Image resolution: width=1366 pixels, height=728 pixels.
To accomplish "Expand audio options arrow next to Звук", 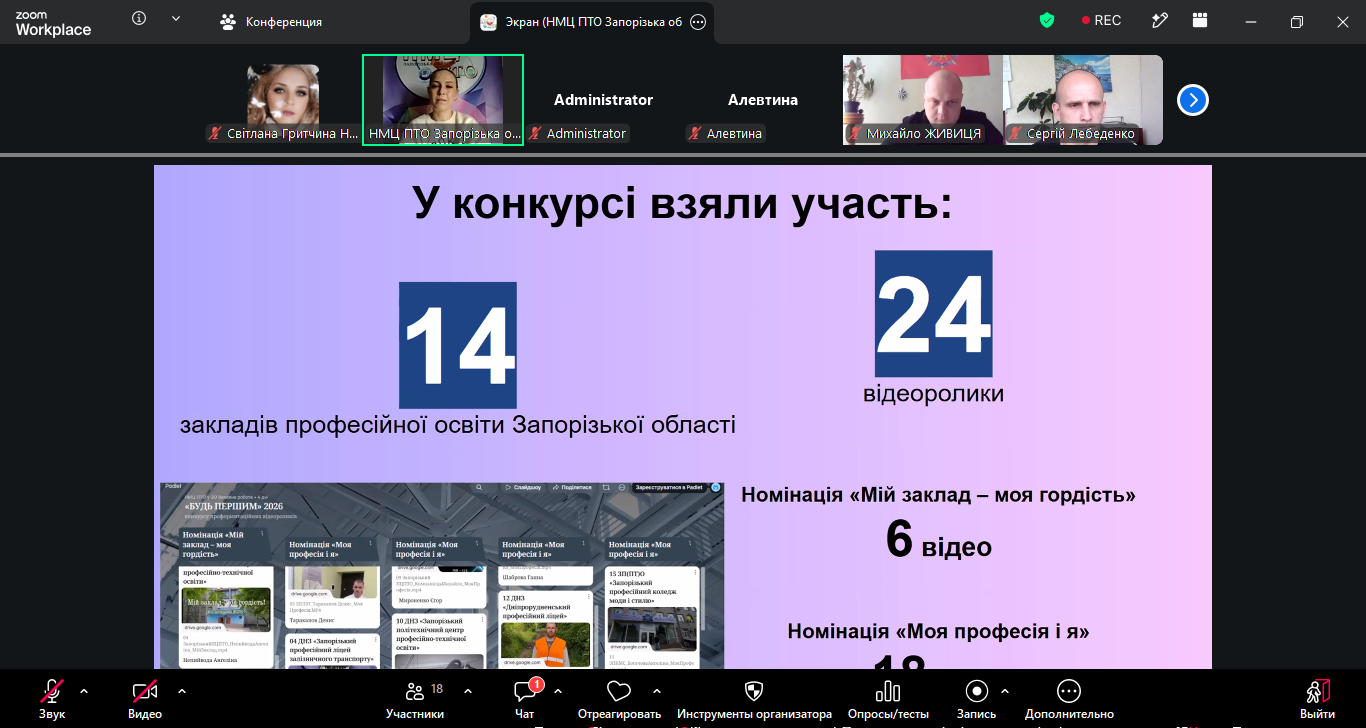I will coord(84,691).
